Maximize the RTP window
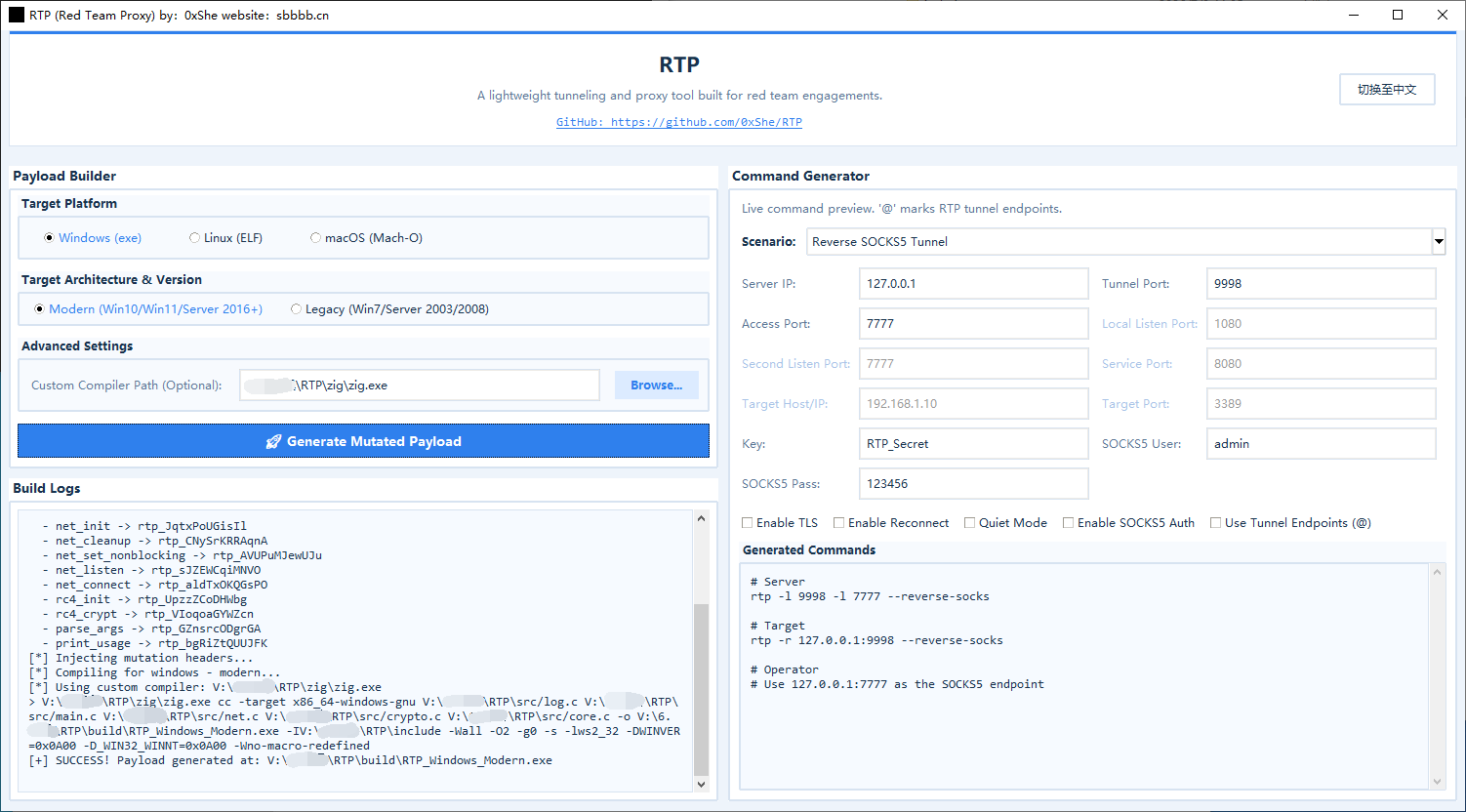 tap(1398, 15)
